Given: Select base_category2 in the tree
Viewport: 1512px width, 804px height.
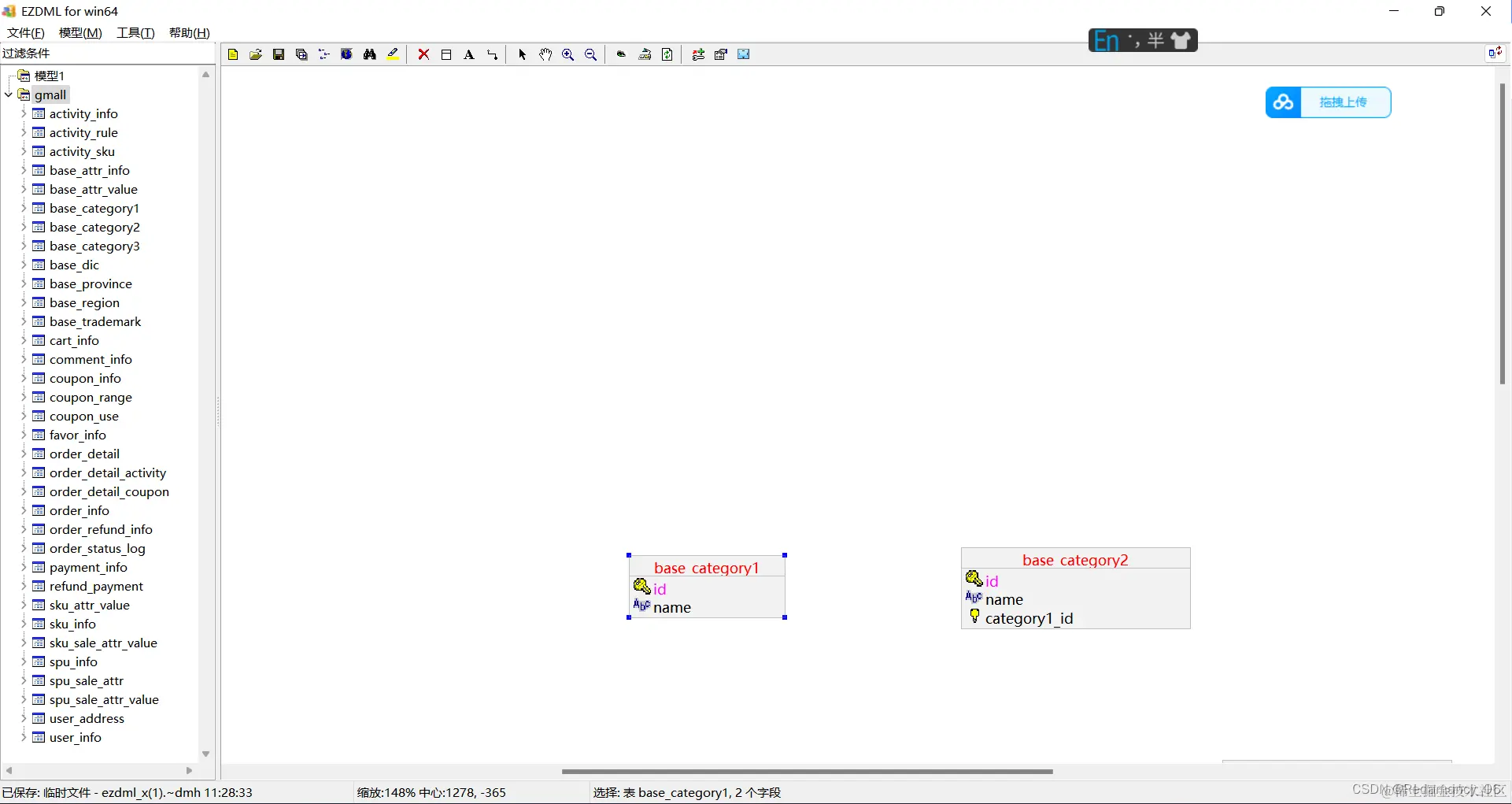Looking at the screenshot, I should pos(94,227).
